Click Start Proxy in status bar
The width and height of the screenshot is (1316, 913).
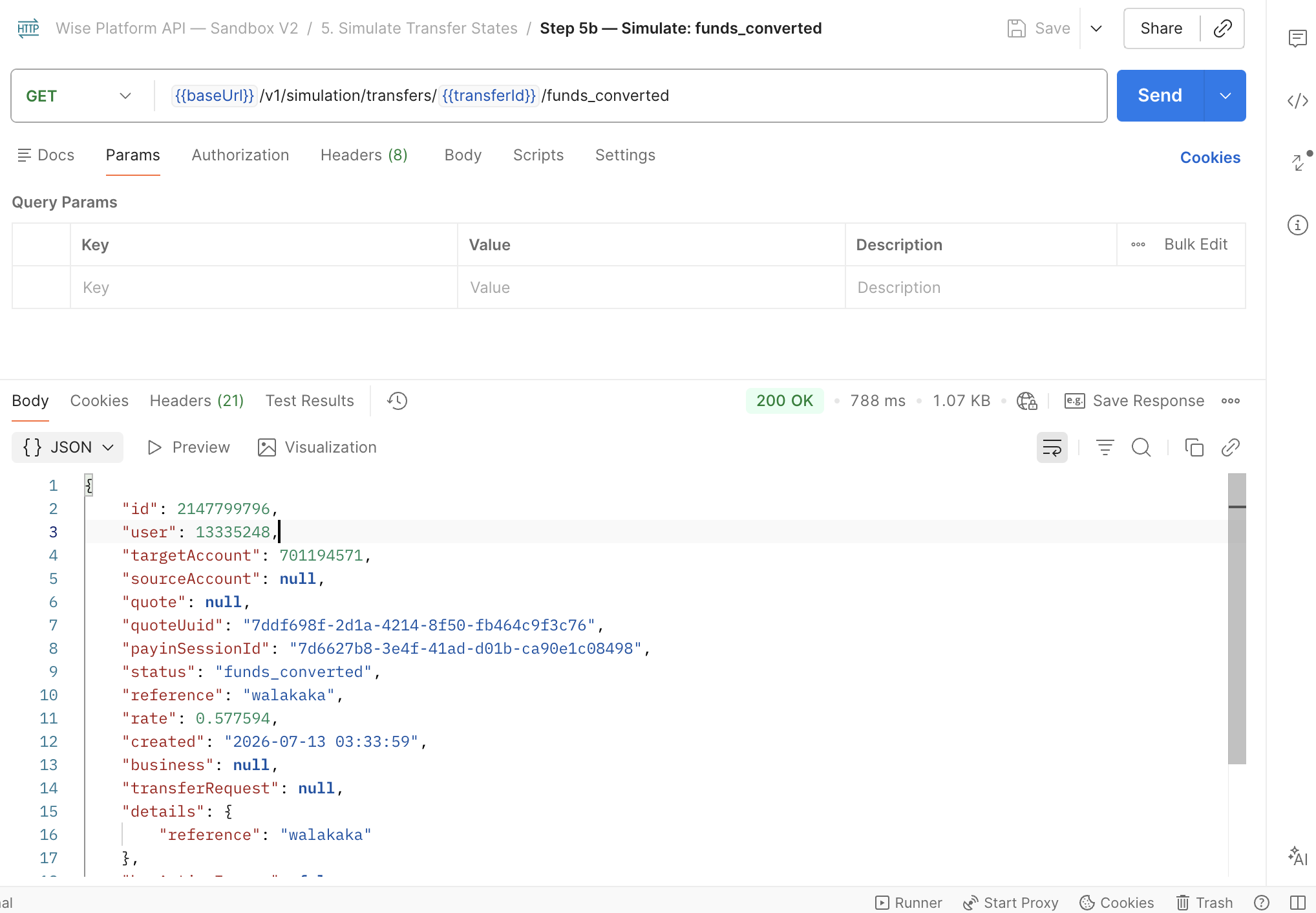pos(1010,903)
